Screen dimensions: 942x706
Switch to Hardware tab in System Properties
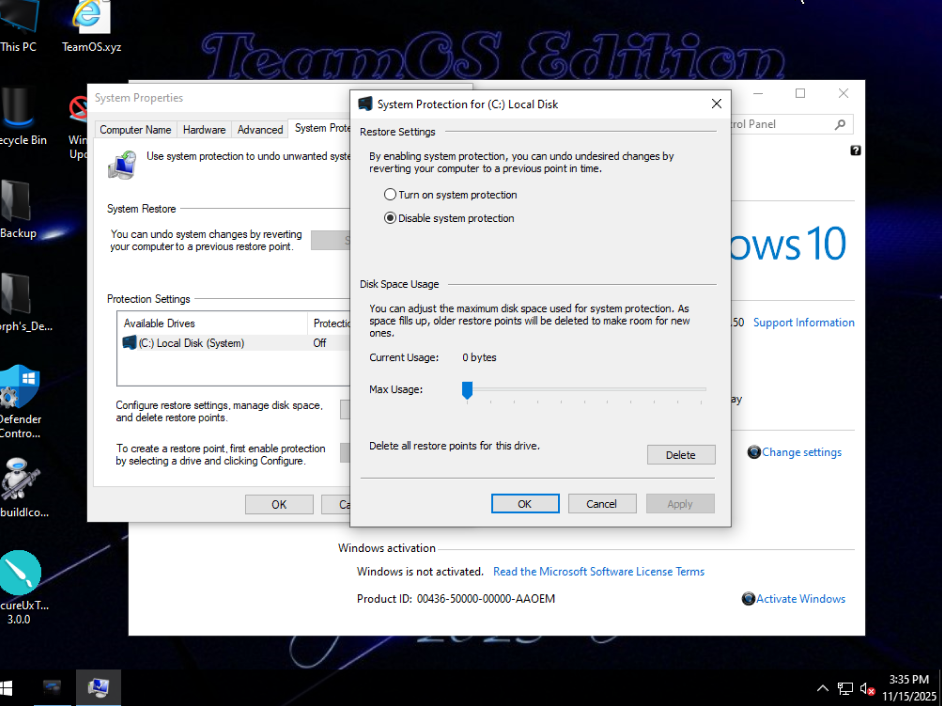point(204,130)
